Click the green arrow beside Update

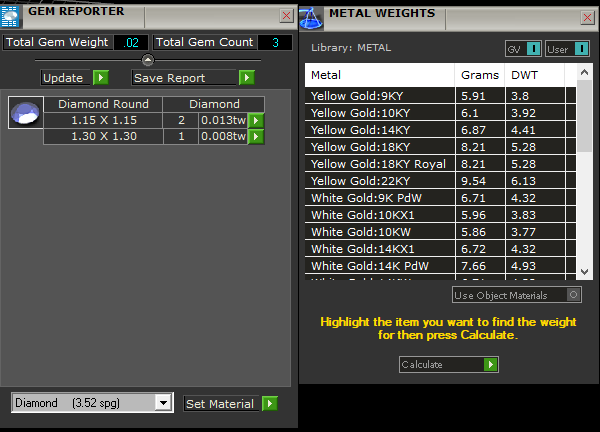pos(100,78)
